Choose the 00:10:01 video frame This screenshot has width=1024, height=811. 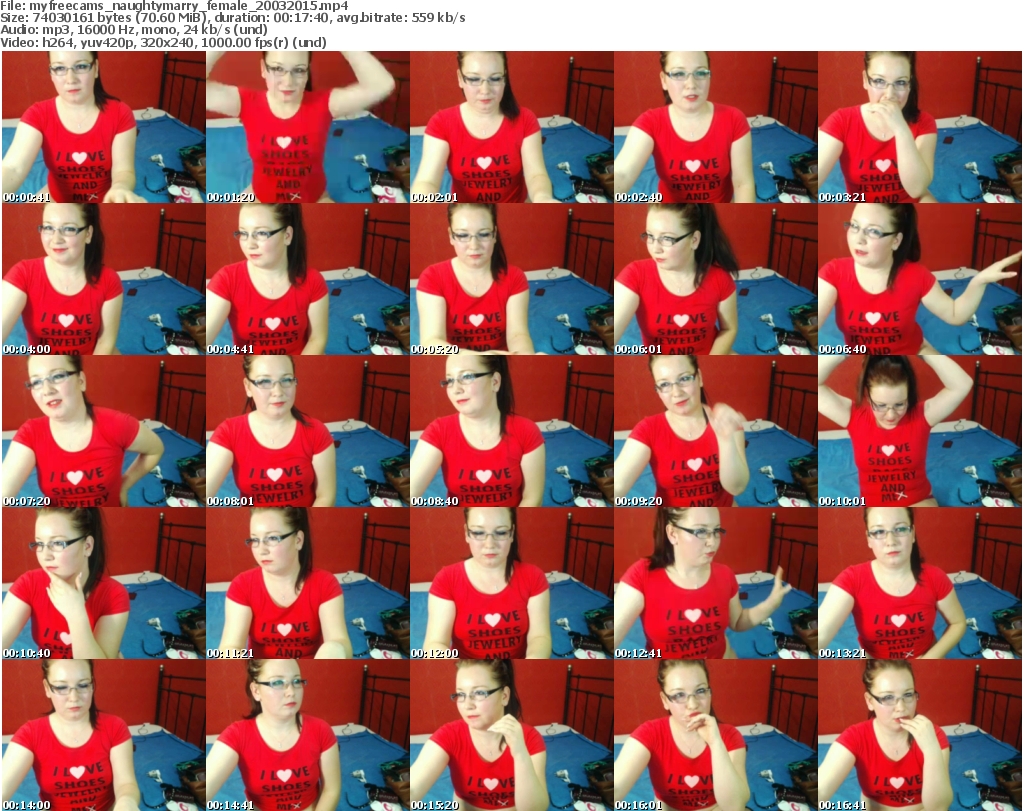(920, 432)
